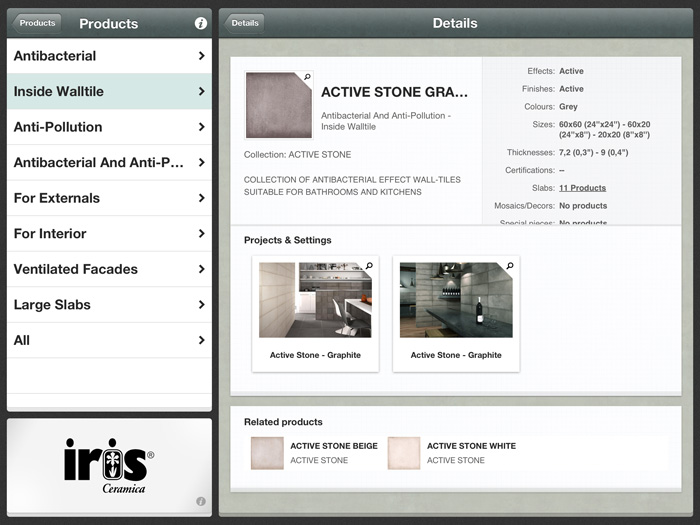Screen dimensions: 700x525
Task: Tap the Effects value Active
Action: coord(571,71)
